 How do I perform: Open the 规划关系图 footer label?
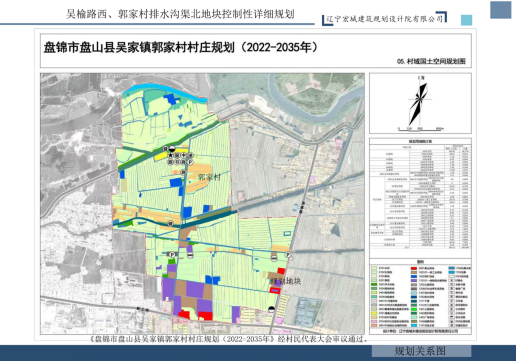(x=420, y=351)
